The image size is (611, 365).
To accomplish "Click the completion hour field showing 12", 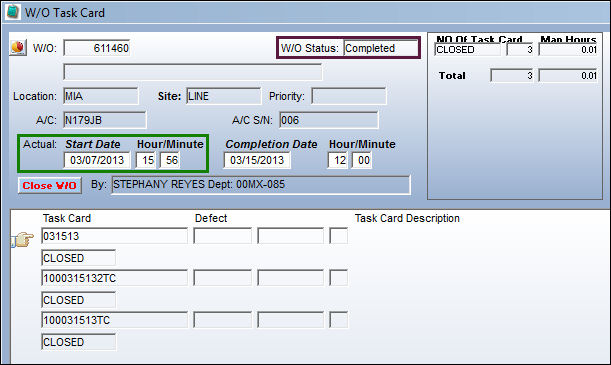I will click(x=338, y=160).
